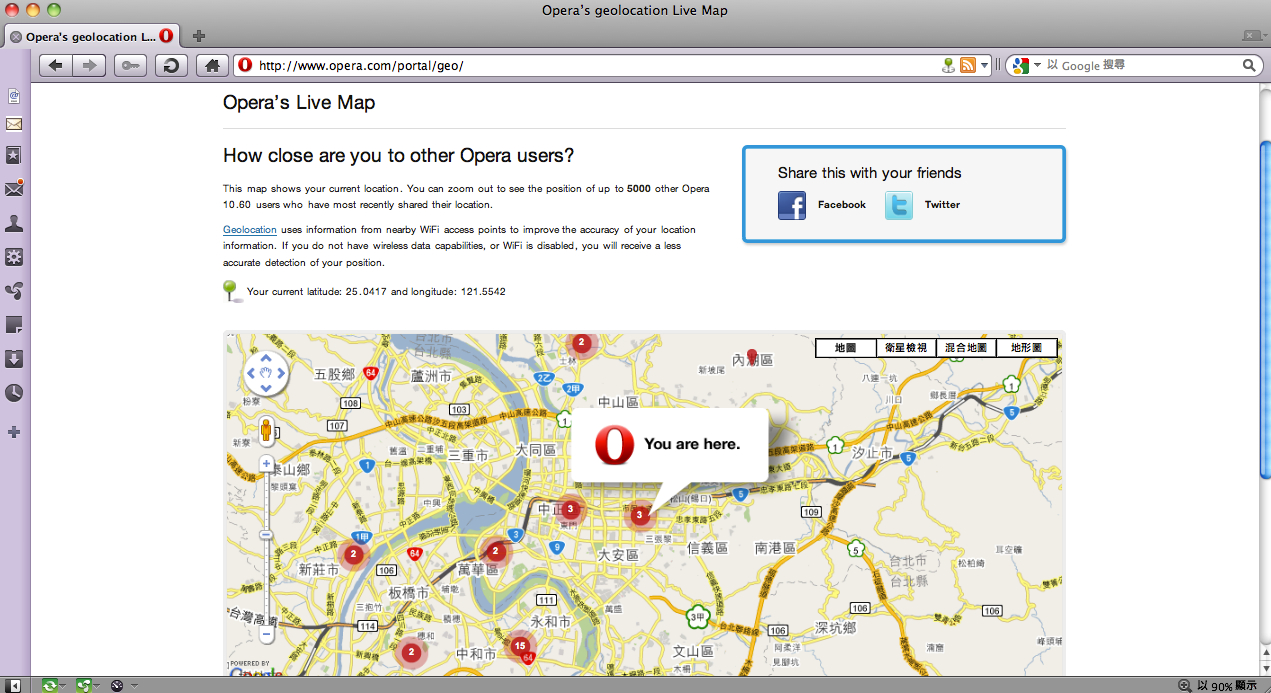
Task: Zoom out the map with minus button
Action: click(266, 633)
